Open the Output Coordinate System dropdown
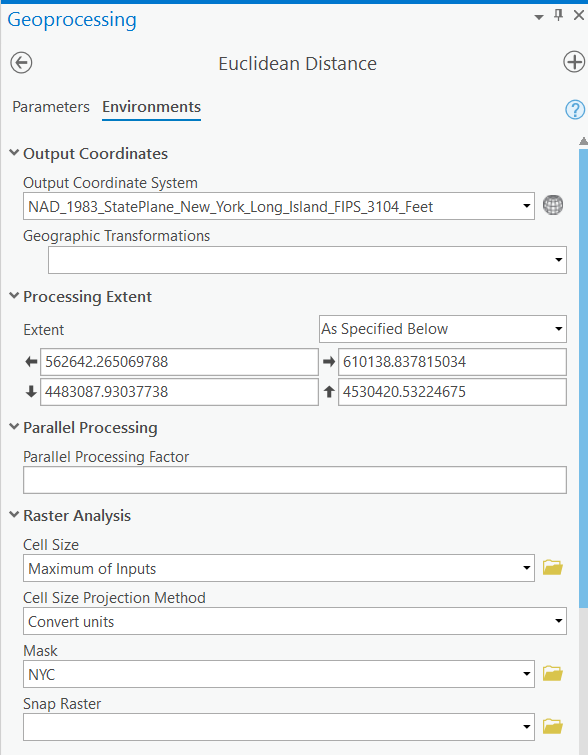Viewport: 588px width, 755px height. (x=279, y=207)
